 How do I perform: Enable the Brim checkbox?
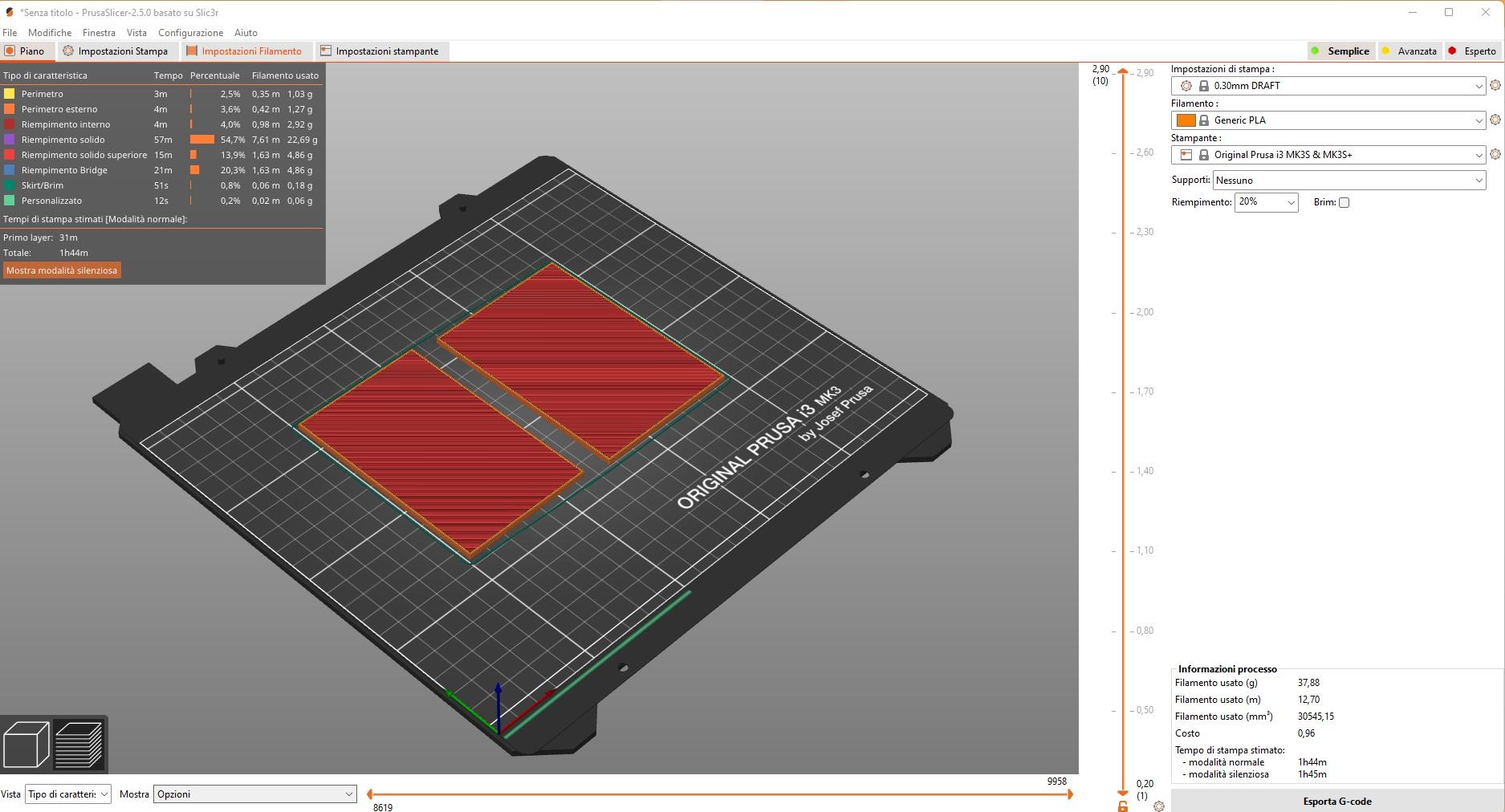[1344, 202]
